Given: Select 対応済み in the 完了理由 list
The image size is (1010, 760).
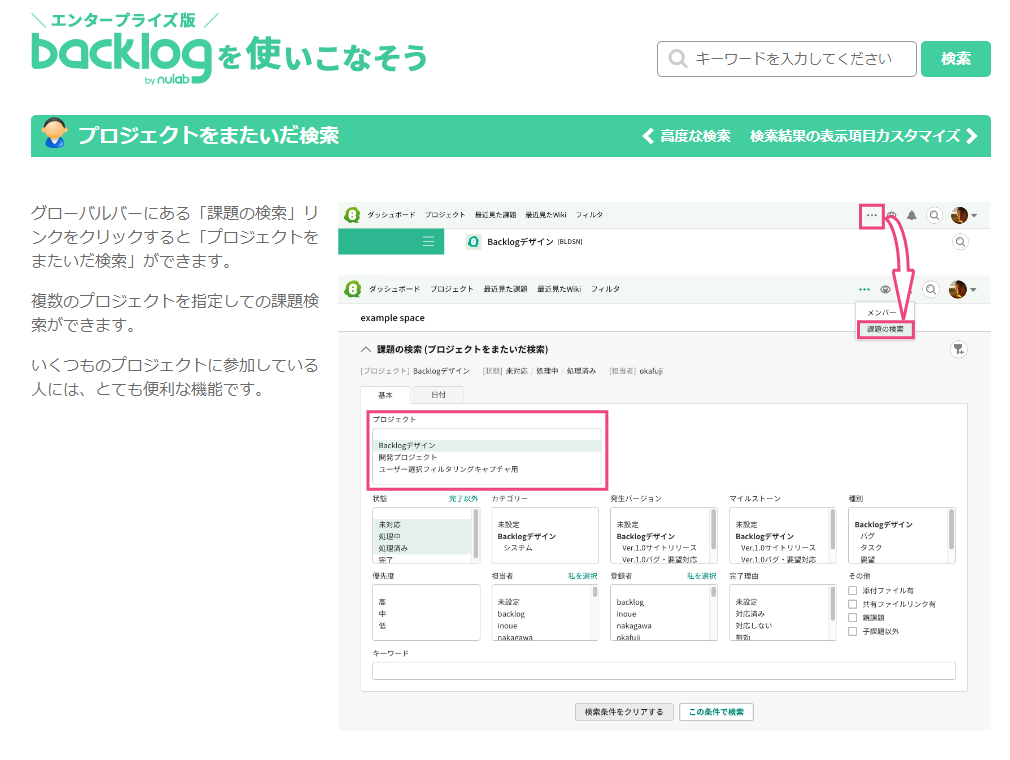Looking at the screenshot, I should [750, 614].
